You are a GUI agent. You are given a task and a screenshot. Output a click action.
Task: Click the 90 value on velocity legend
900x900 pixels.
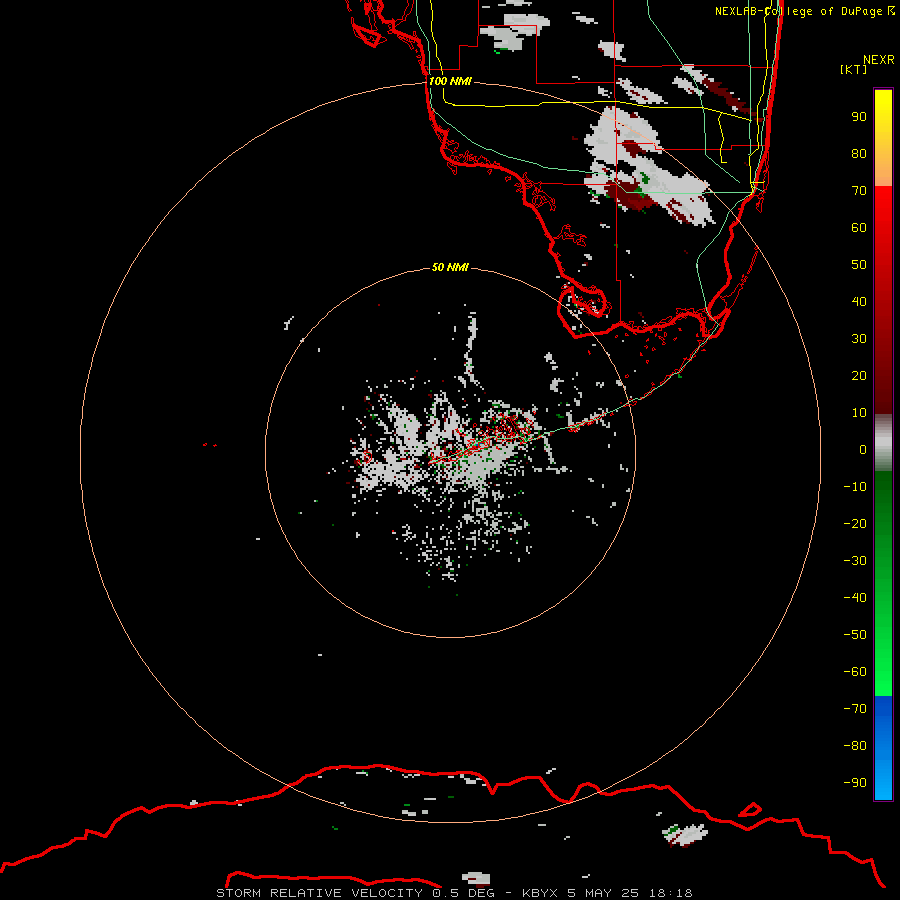tap(859, 117)
